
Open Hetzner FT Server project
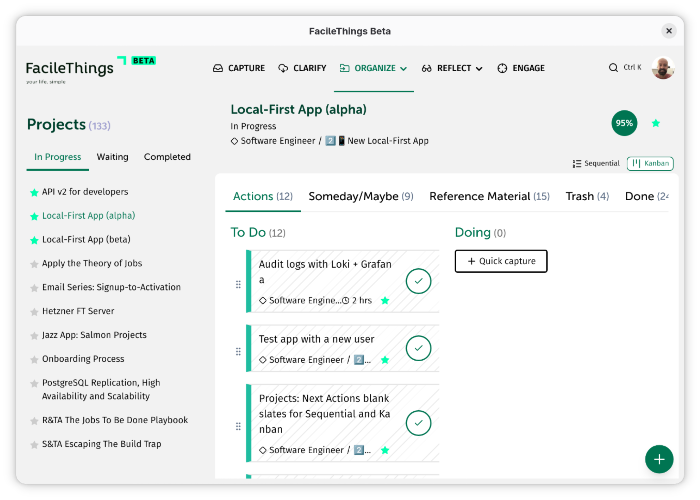coord(78,311)
